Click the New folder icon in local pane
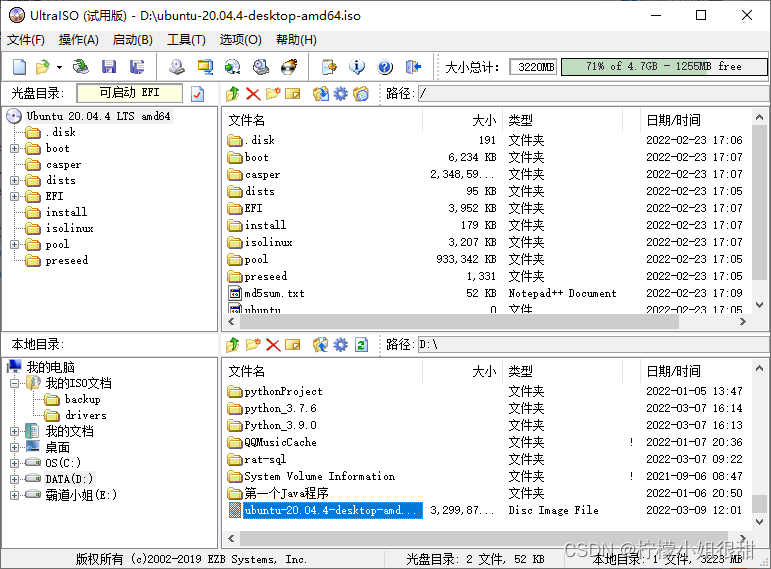771x569 pixels. 253,345
